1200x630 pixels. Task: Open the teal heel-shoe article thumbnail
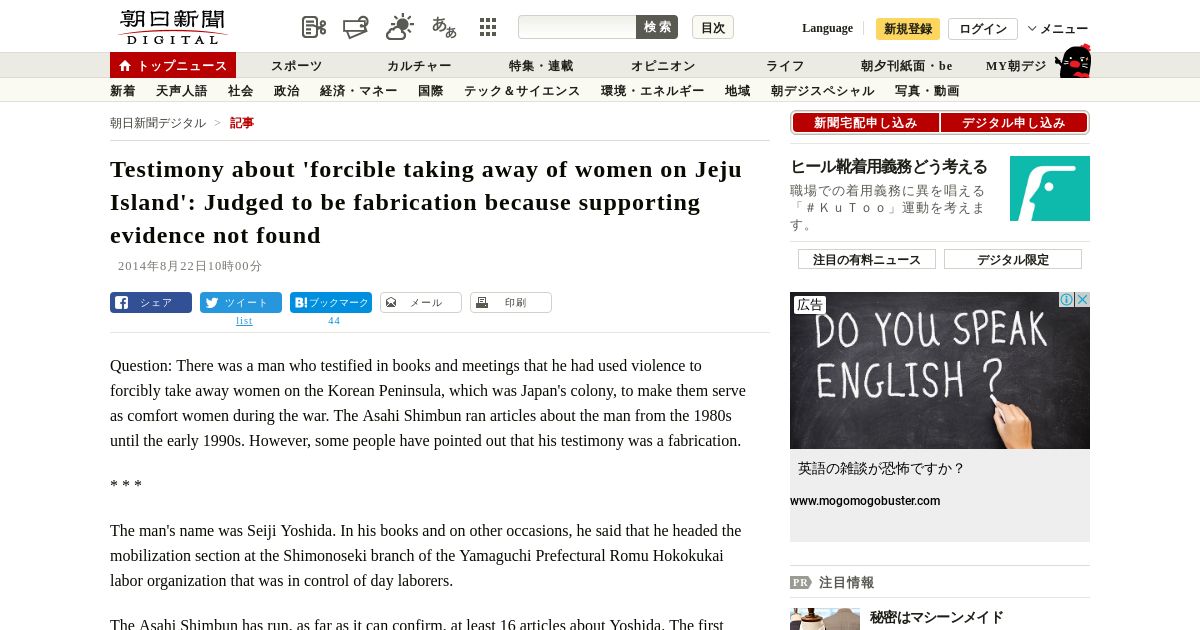click(1050, 188)
